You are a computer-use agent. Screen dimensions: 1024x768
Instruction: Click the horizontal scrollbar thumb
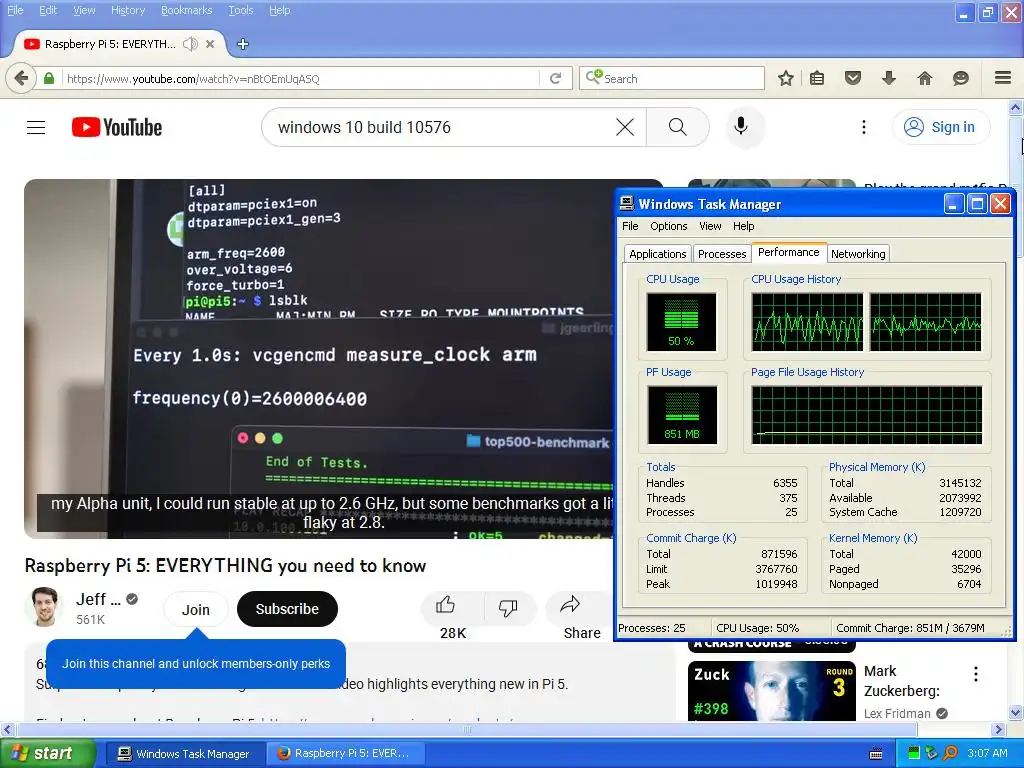466,729
